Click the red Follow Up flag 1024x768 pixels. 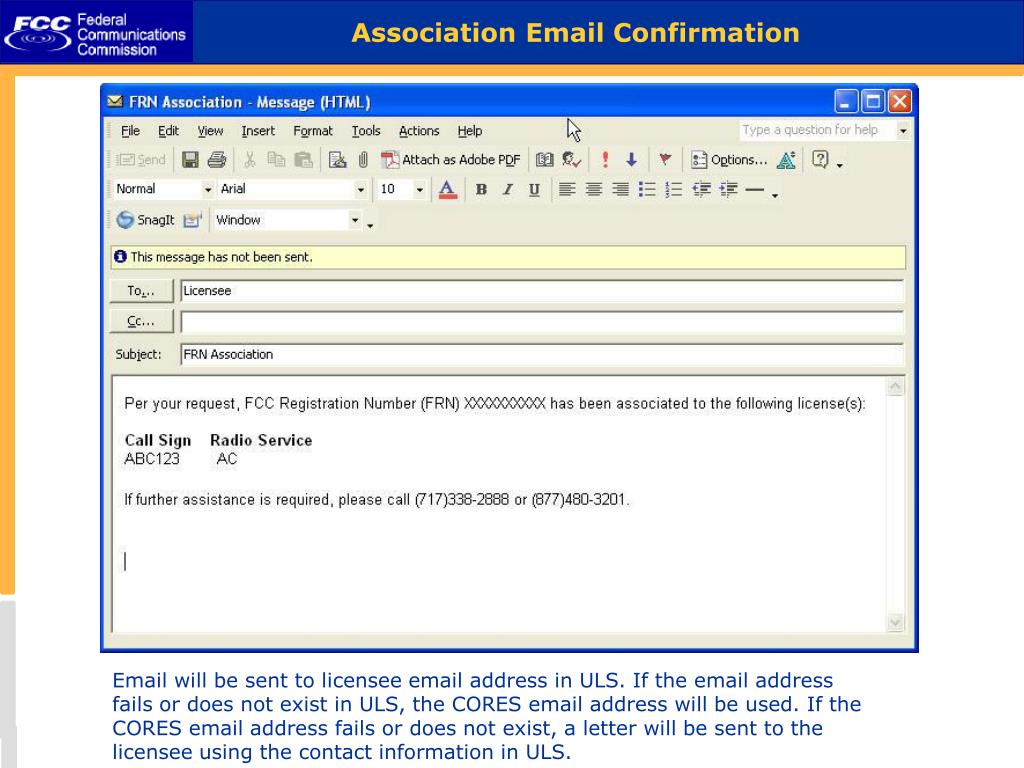pyautogui.click(x=665, y=159)
